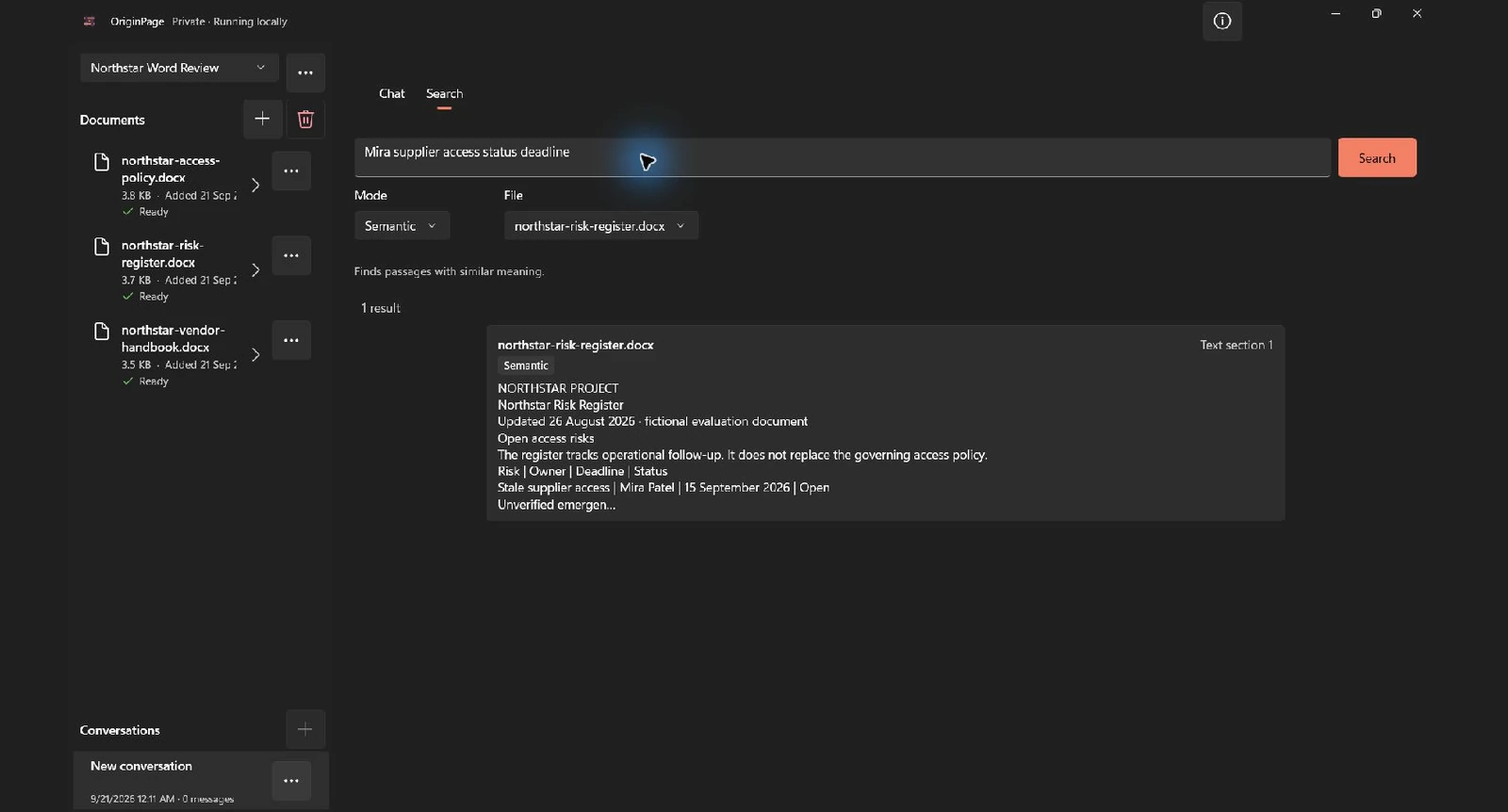Click the info icon in title bar
Screen dimensions: 1508x812
click(x=1221, y=22)
